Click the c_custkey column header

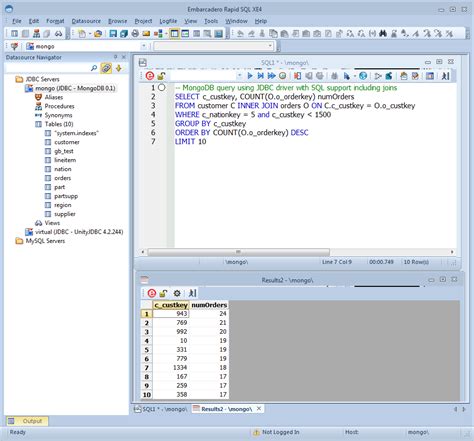click(171, 305)
